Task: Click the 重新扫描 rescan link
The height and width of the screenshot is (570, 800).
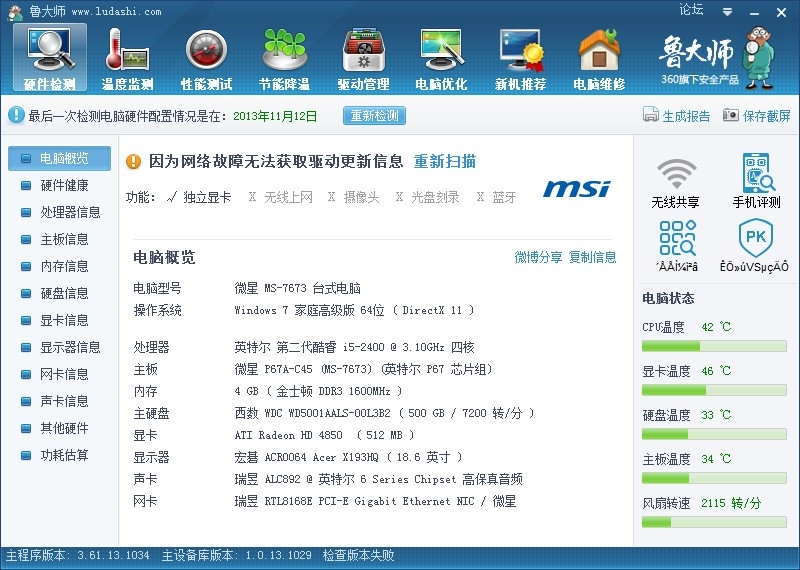Action: (x=444, y=162)
